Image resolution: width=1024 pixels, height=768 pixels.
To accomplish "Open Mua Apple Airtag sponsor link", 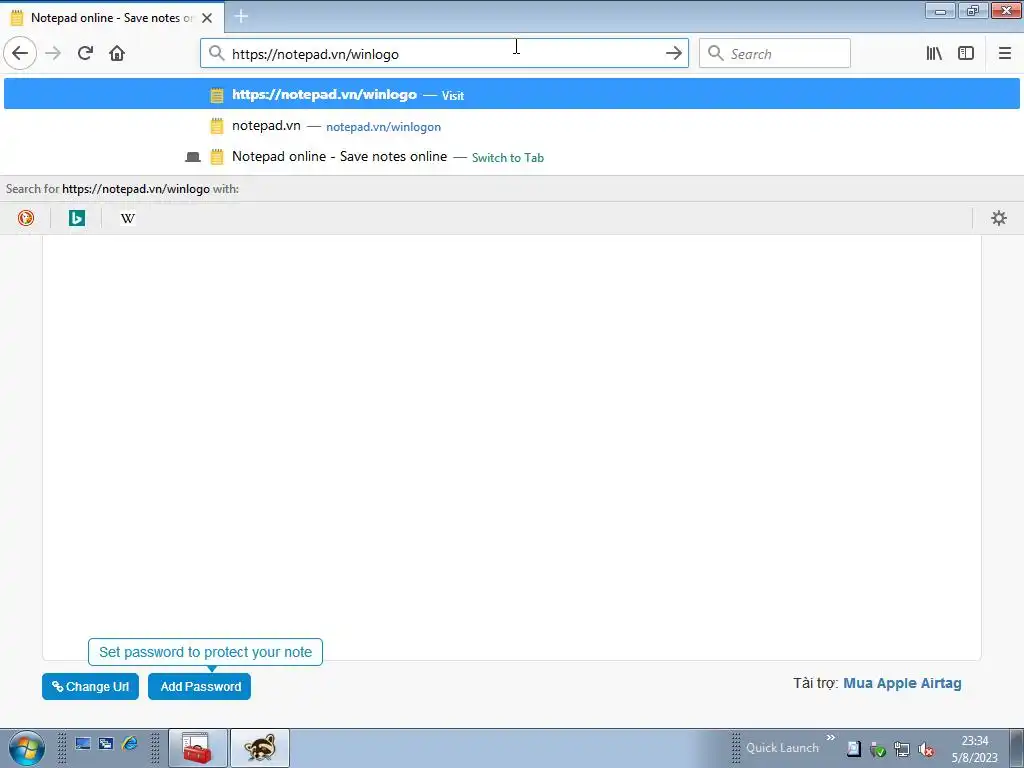I will (902, 683).
